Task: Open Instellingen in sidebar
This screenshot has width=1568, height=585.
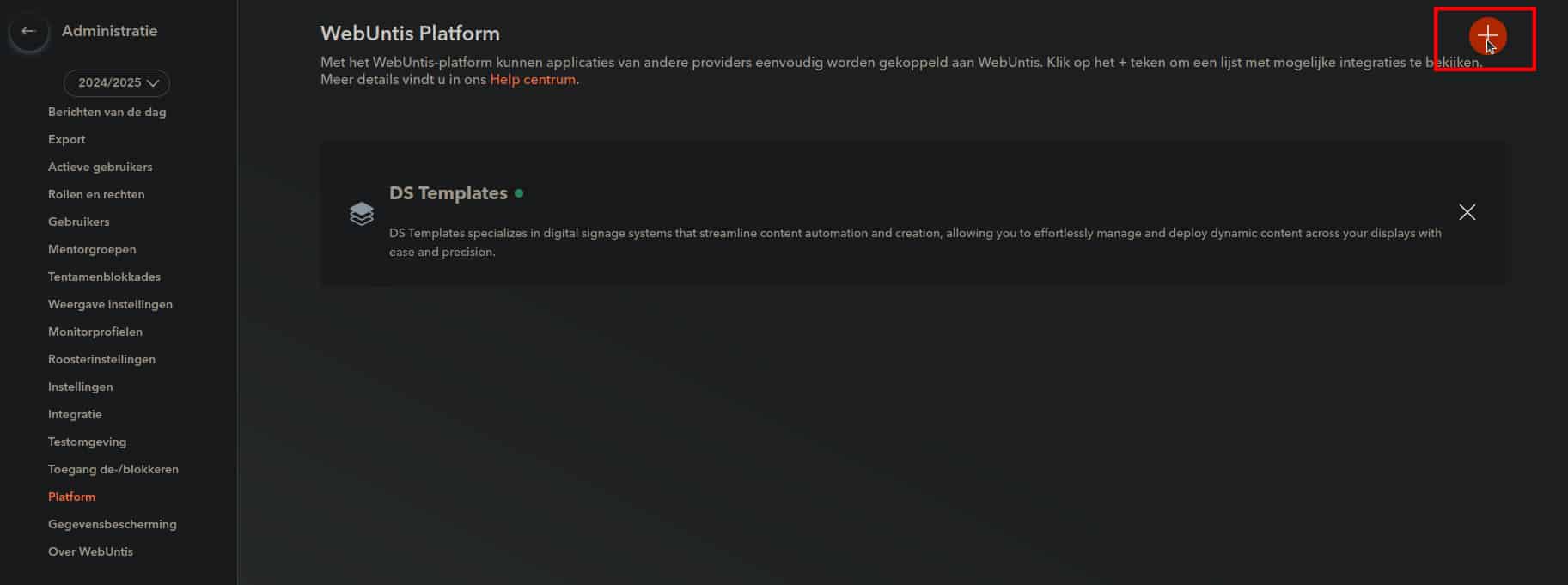Action: click(x=81, y=387)
